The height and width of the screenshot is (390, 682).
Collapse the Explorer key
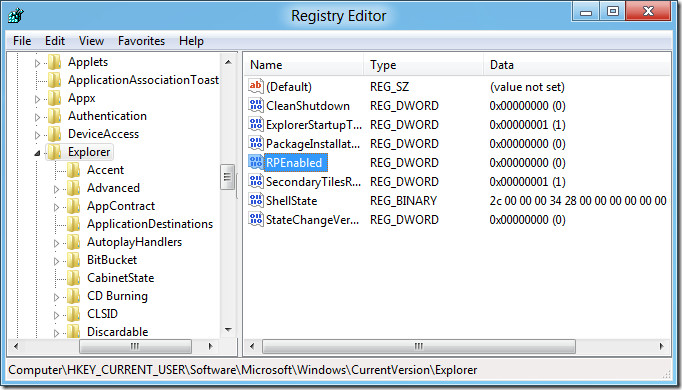37,153
